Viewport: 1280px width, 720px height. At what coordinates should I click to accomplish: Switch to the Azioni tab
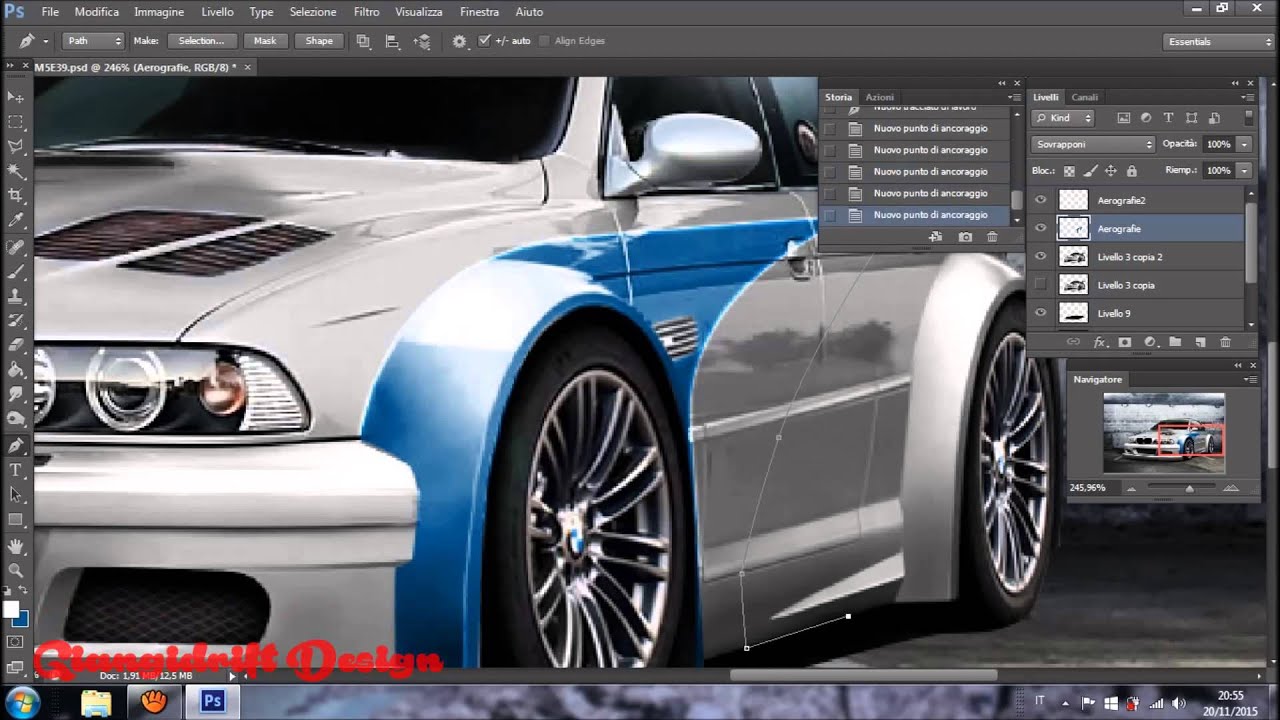point(880,97)
